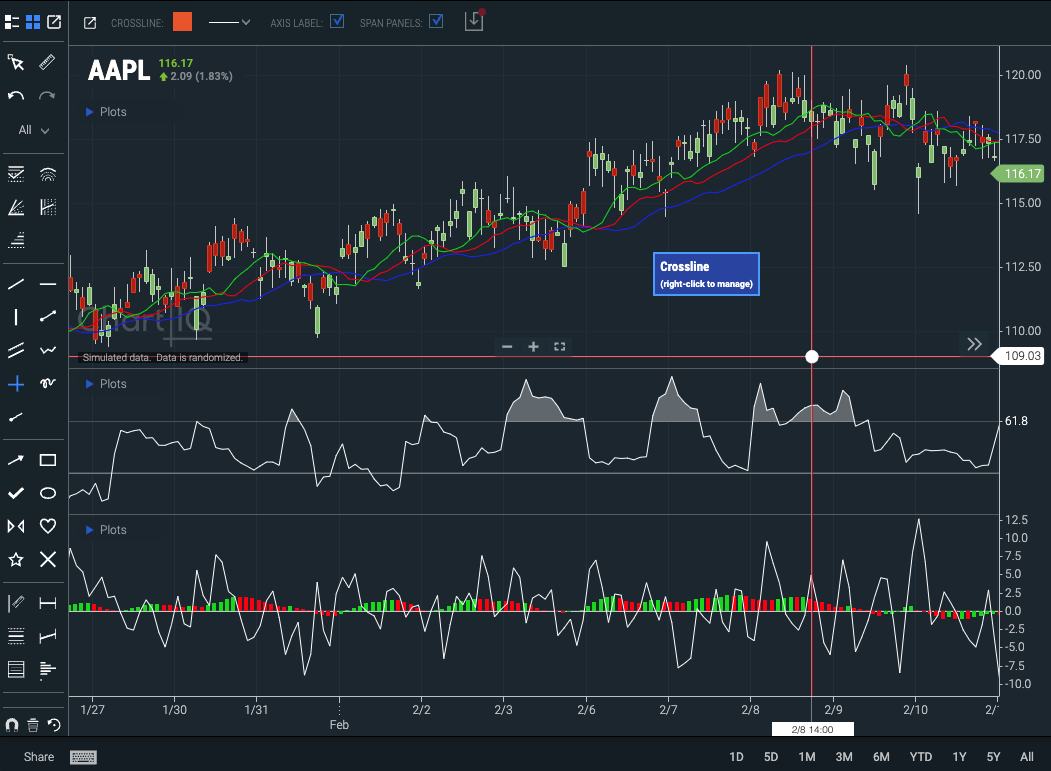Select the vertical line with ruler tool
The height and width of the screenshot is (771, 1051).
pyautogui.click(x=16, y=603)
